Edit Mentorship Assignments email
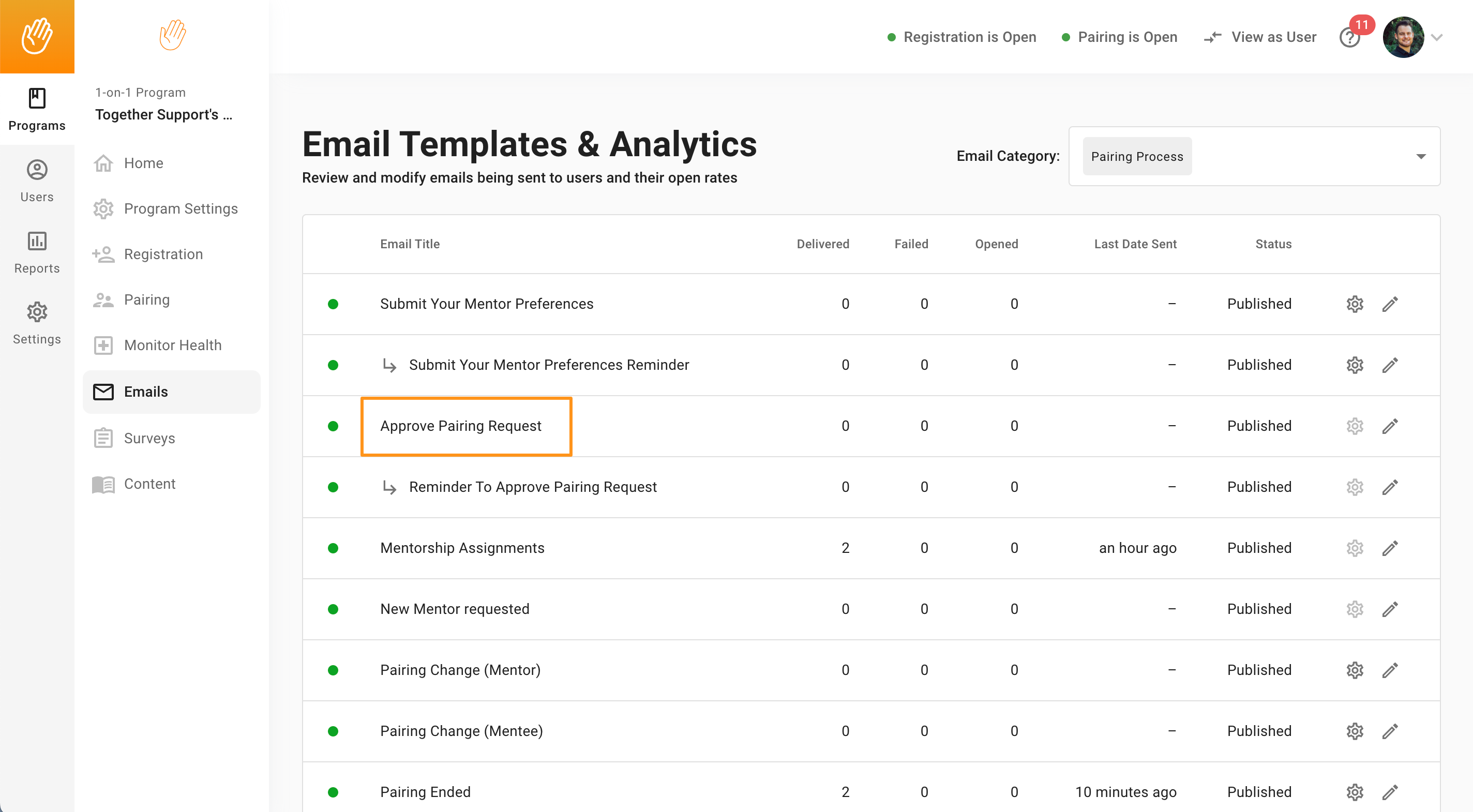The image size is (1473, 812). pos(1390,548)
